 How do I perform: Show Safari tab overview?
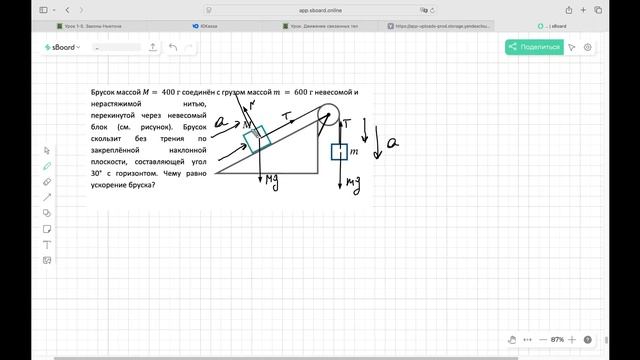pos(598,10)
